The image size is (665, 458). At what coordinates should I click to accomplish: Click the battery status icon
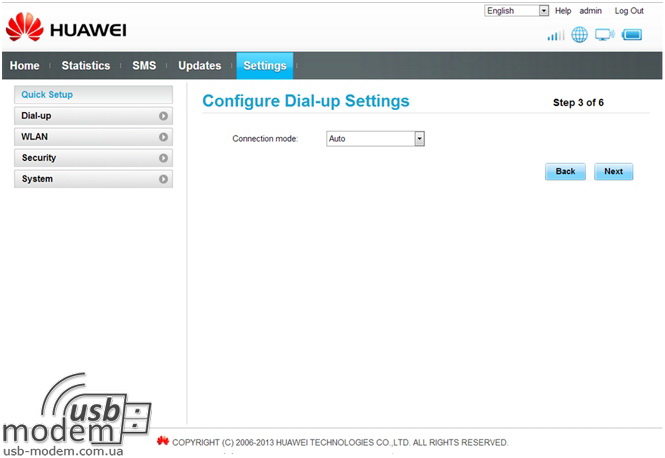(x=632, y=35)
